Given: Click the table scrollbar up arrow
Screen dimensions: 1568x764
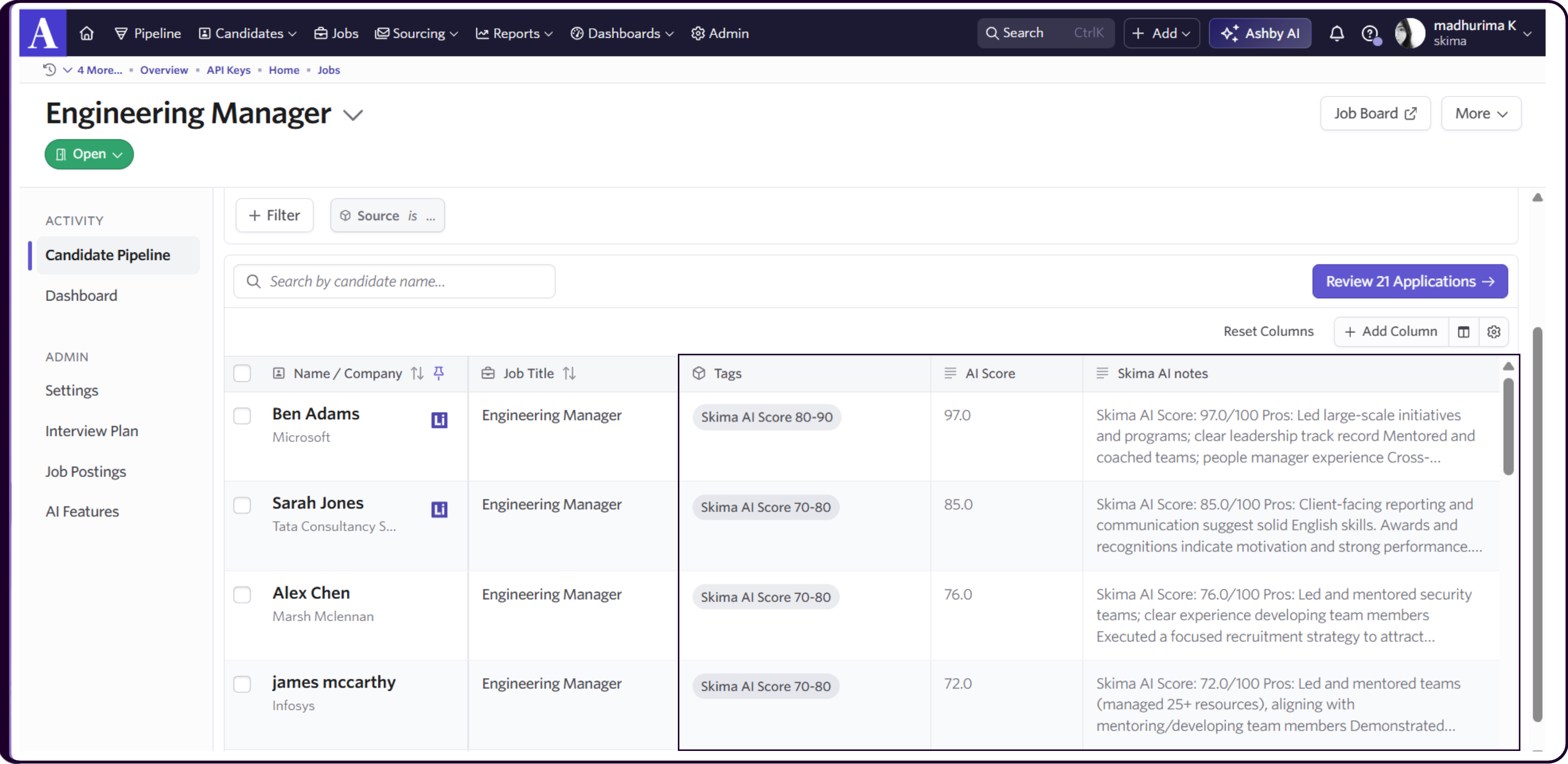Looking at the screenshot, I should (1508, 366).
